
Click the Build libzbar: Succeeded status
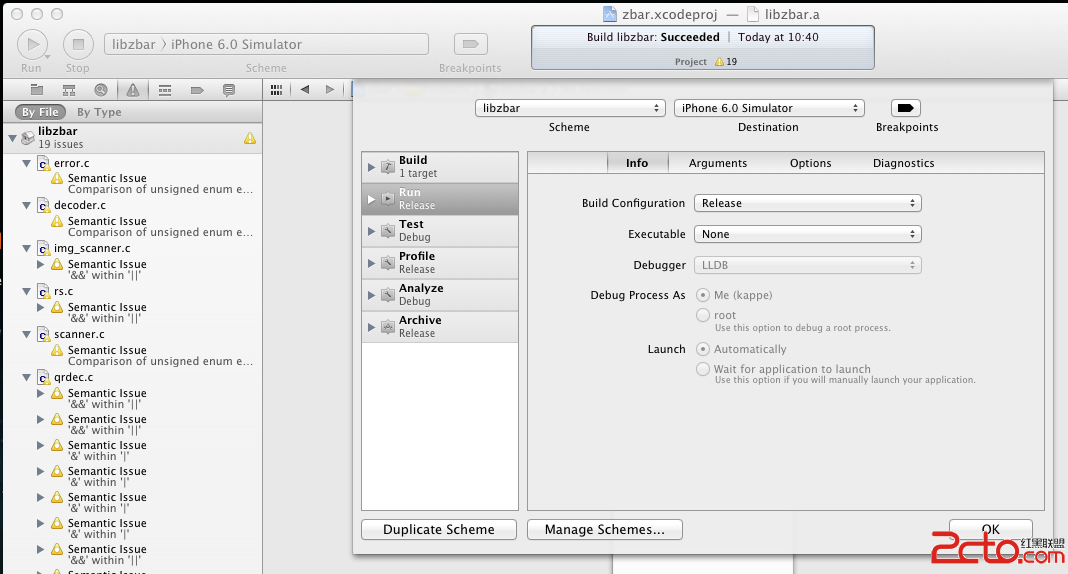click(x=653, y=37)
